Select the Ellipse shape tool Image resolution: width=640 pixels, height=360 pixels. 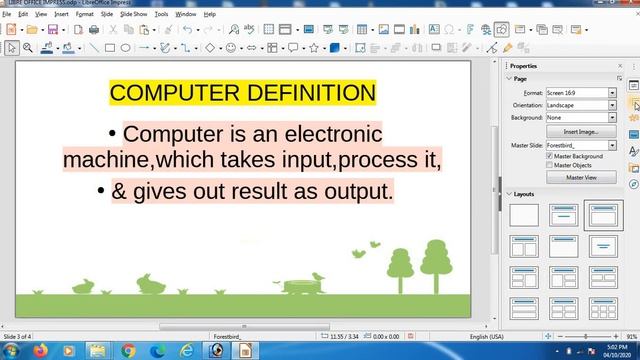coord(126,48)
